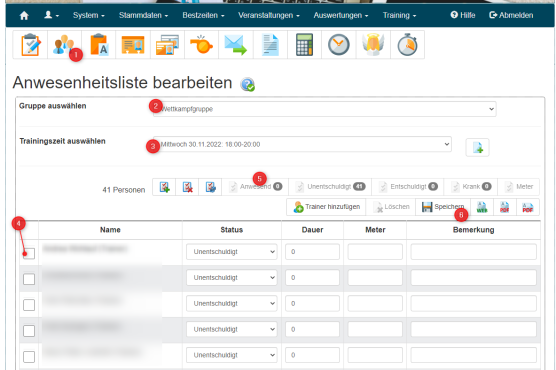The height and width of the screenshot is (370, 556).
Task: Log out via Abmelden
Action: [511, 15]
